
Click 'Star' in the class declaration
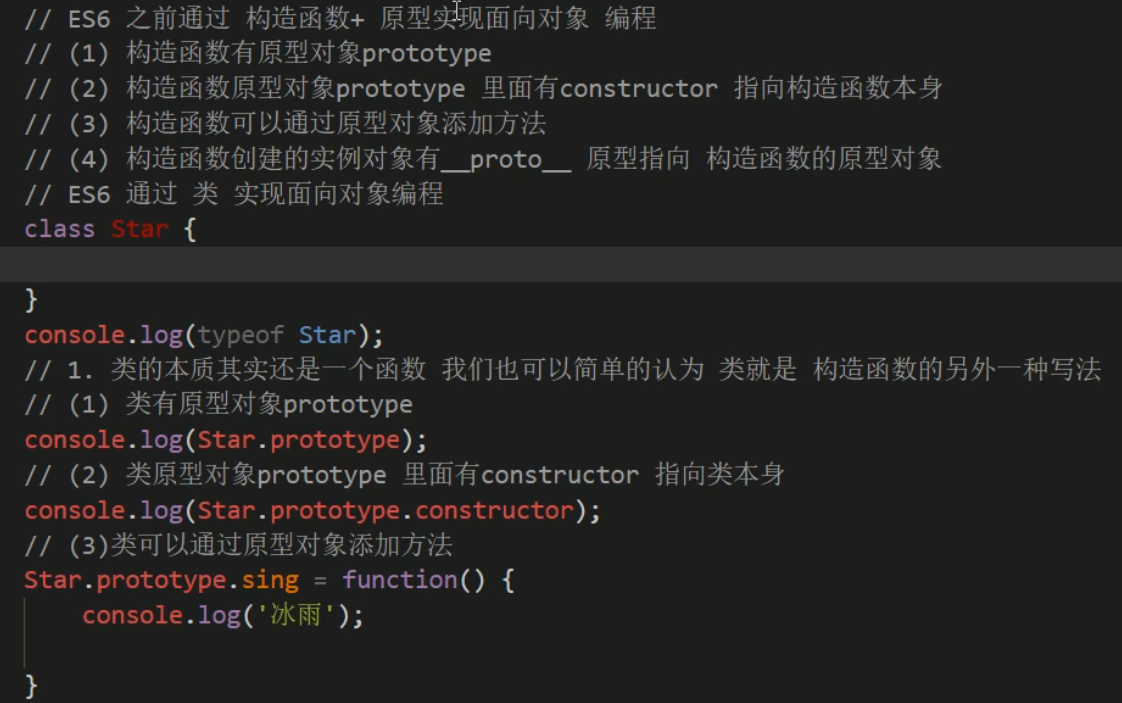[139, 229]
